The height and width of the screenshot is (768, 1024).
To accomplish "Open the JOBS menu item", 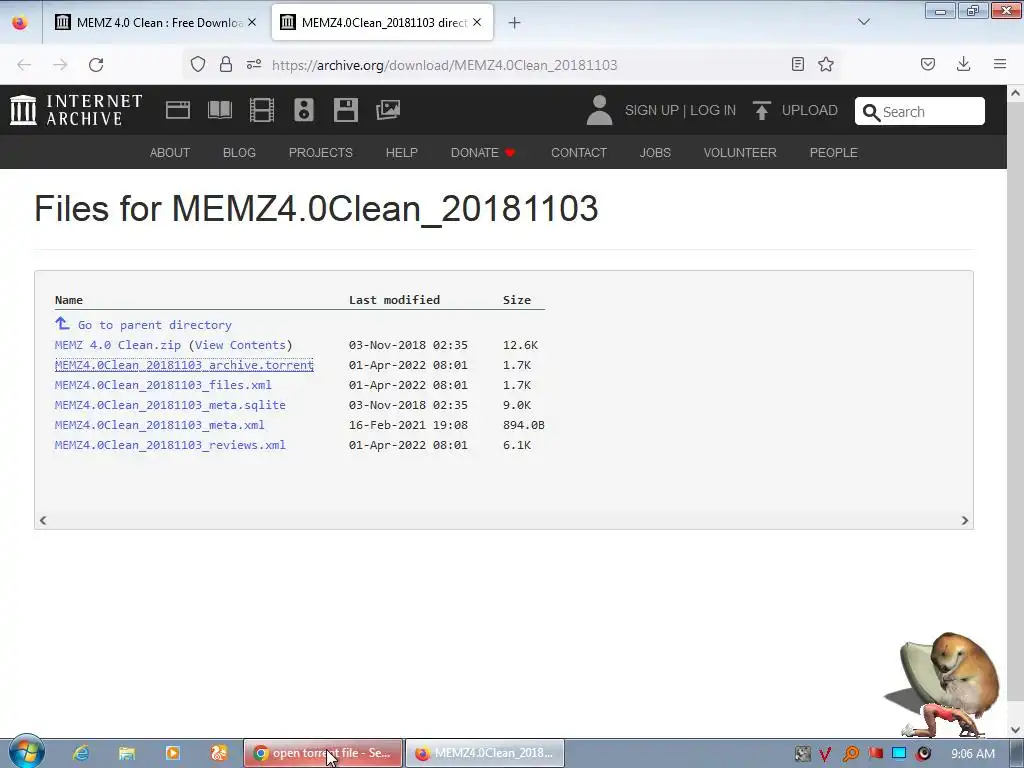I will click(655, 152).
